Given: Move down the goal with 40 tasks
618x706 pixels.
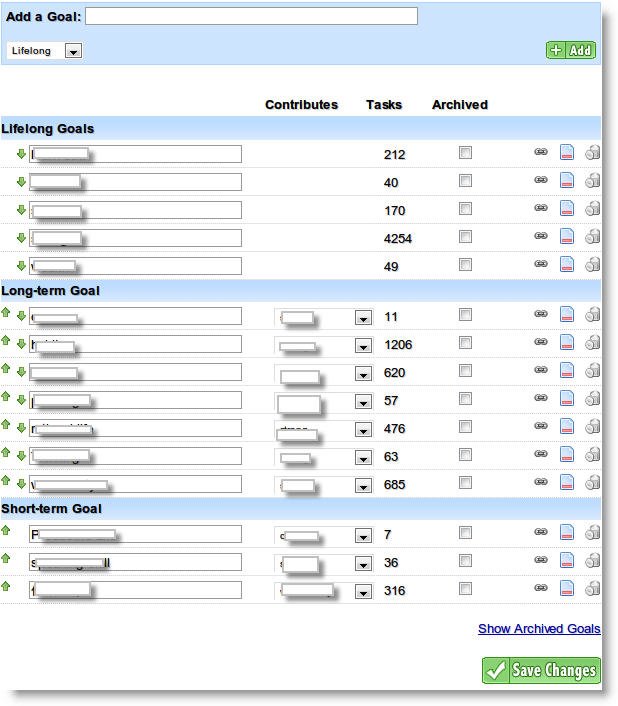Looking at the screenshot, I should [21, 181].
